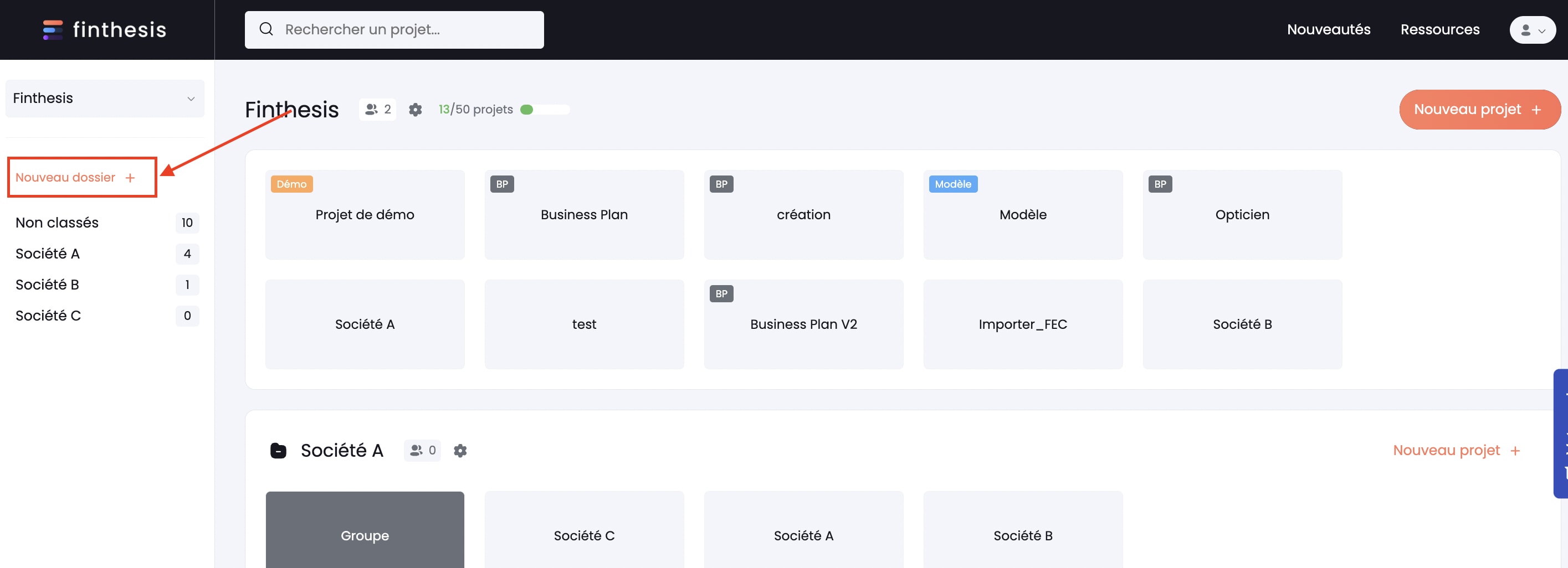Click the Finthesis page heading
1568x568 pixels.
pos(291,110)
